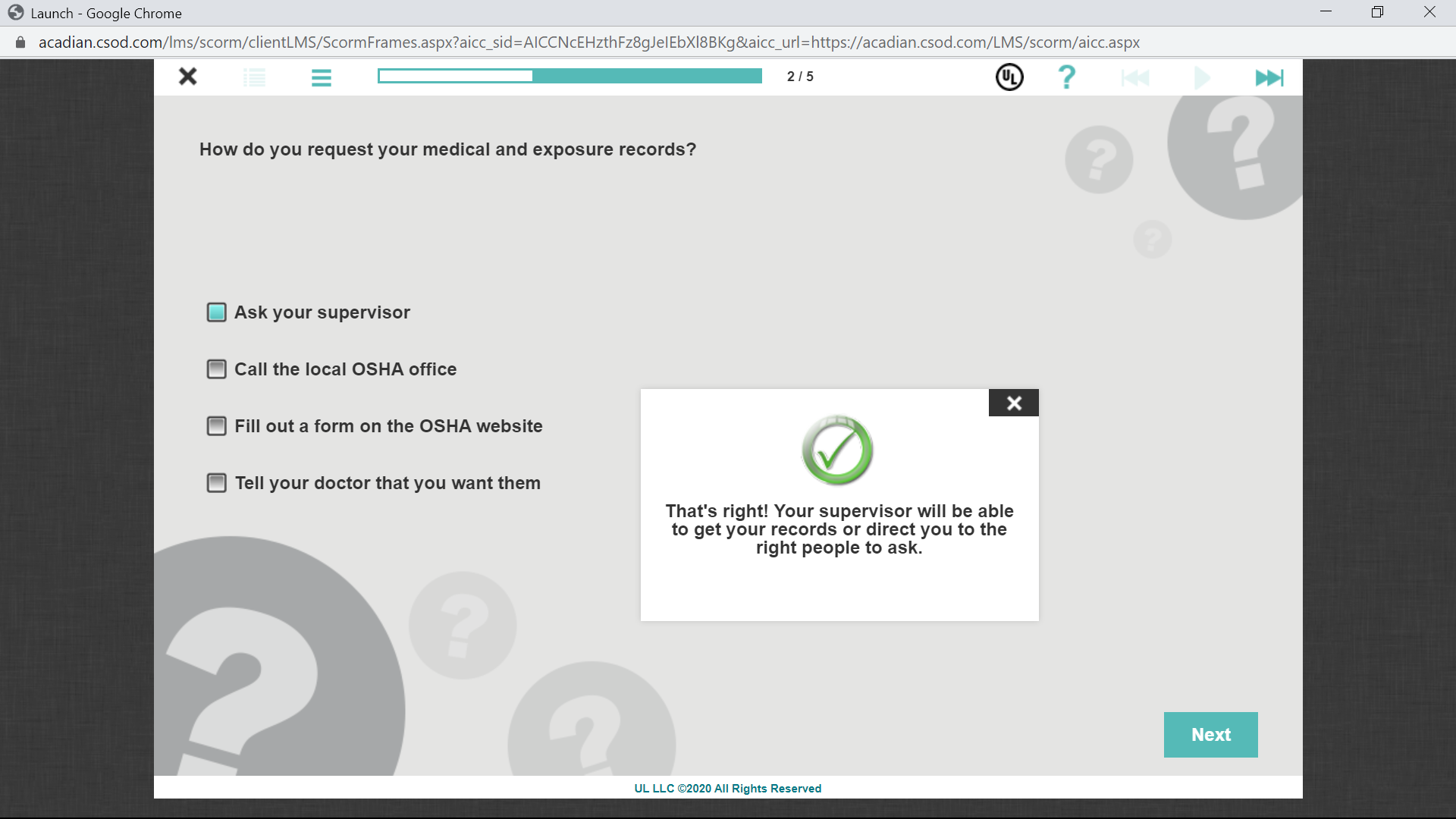Click the browser address bar URL

(588, 42)
